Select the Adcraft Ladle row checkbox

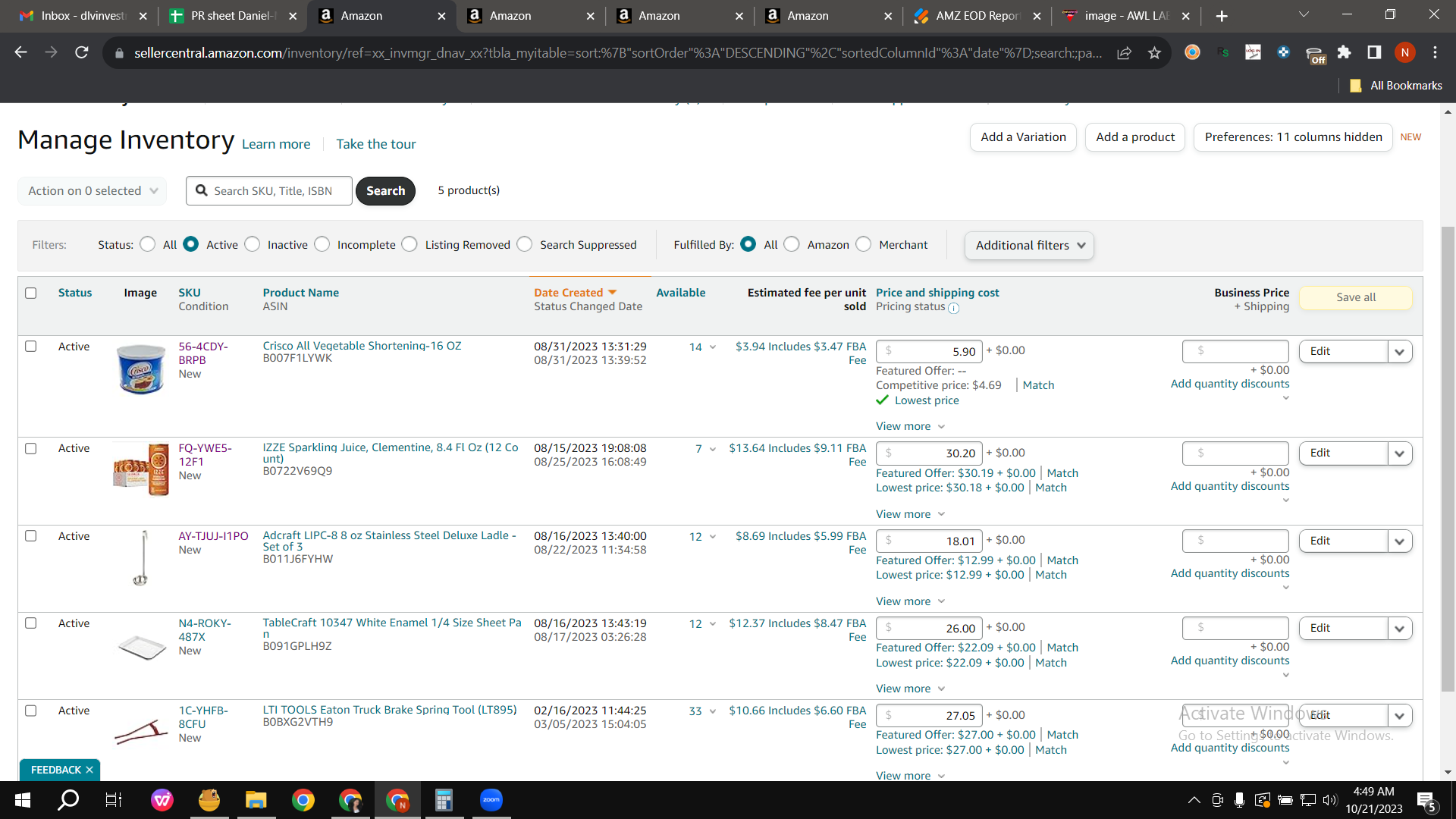pyautogui.click(x=30, y=536)
